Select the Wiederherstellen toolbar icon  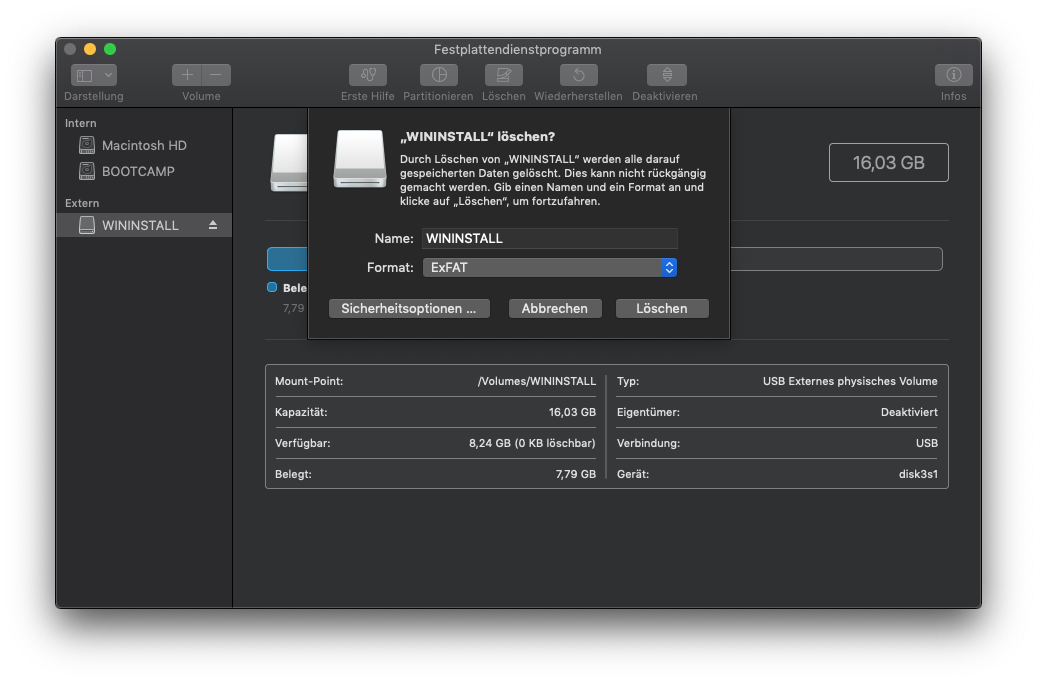(x=579, y=75)
